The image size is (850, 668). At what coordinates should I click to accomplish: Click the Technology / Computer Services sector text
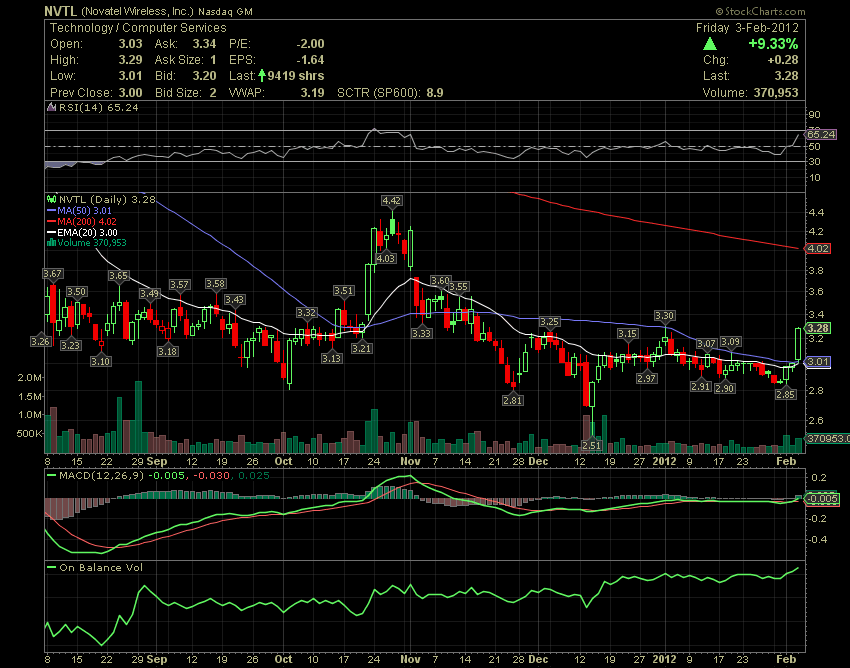click(138, 28)
